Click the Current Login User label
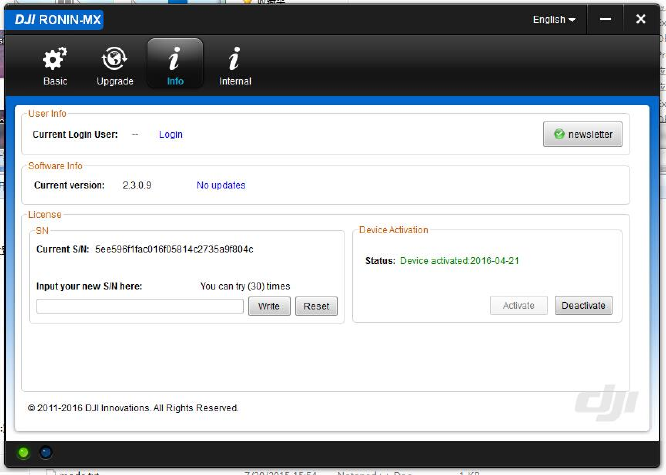This screenshot has width=666, height=475. click(75, 135)
